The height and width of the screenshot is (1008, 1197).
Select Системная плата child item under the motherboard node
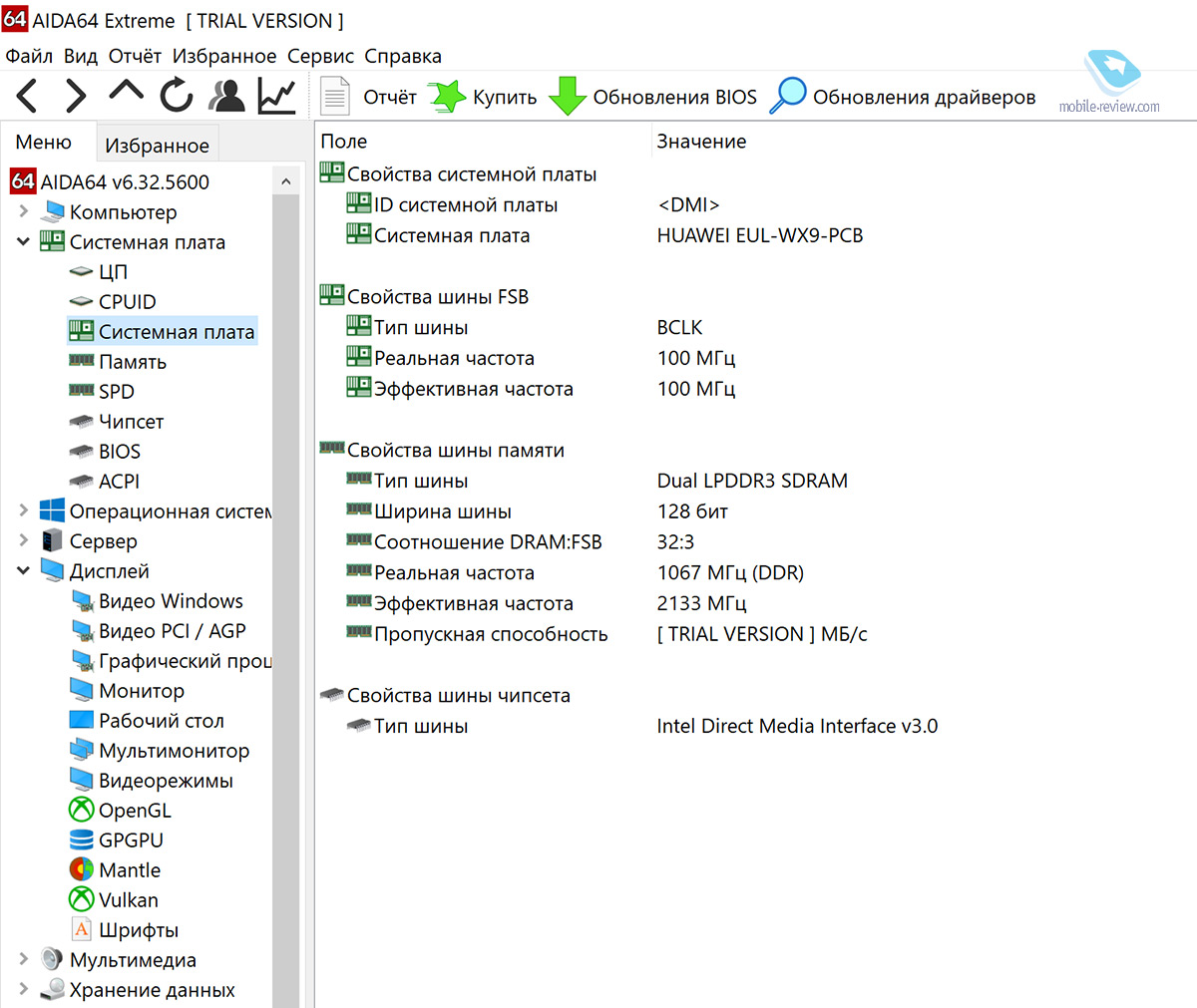click(162, 331)
